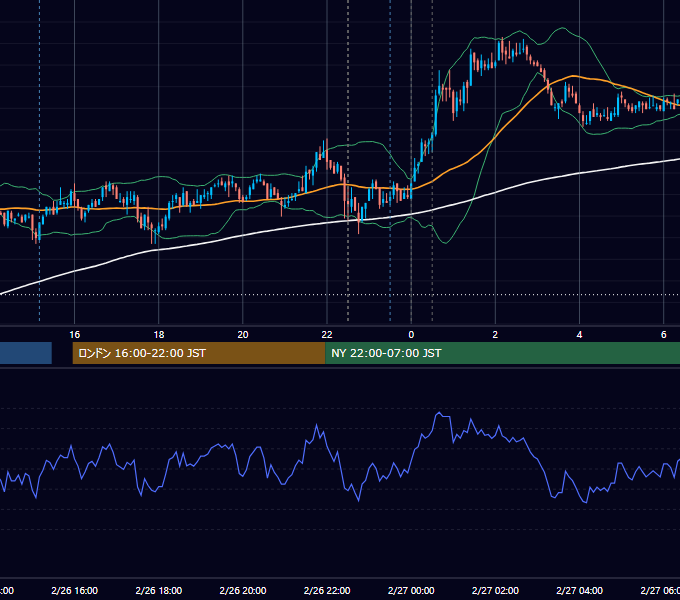Click the 2/26 16:00 date label
Viewport: 680px width, 600px height.
[75, 590]
